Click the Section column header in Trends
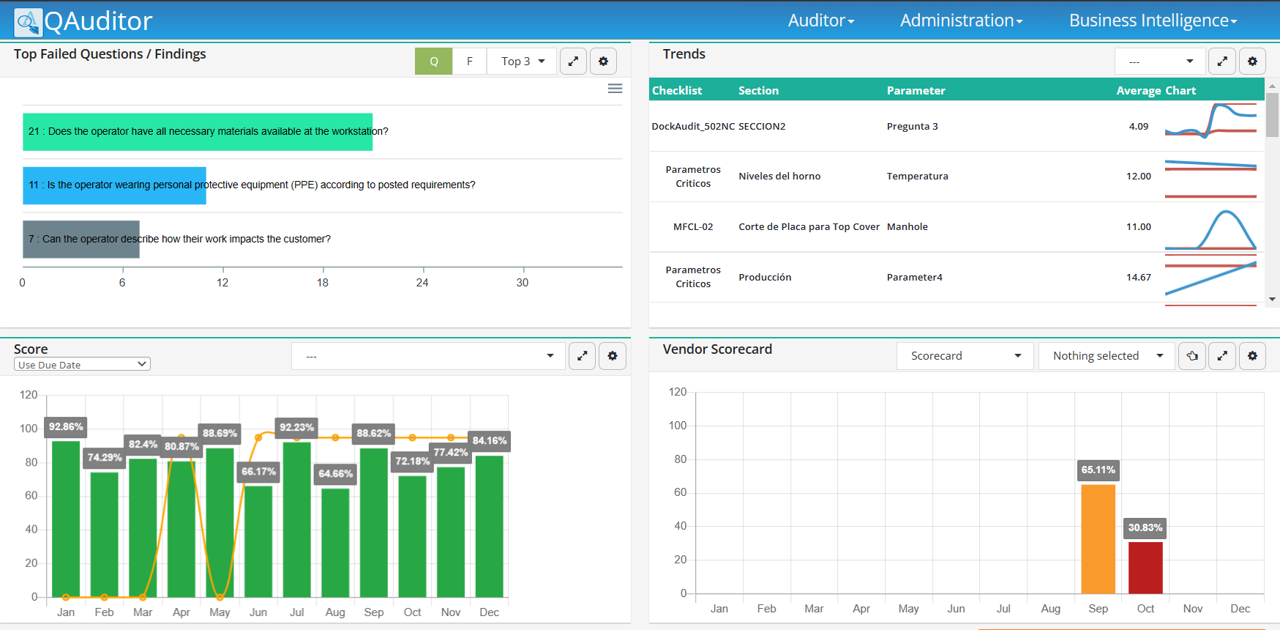1280x630 pixels. tap(758, 90)
